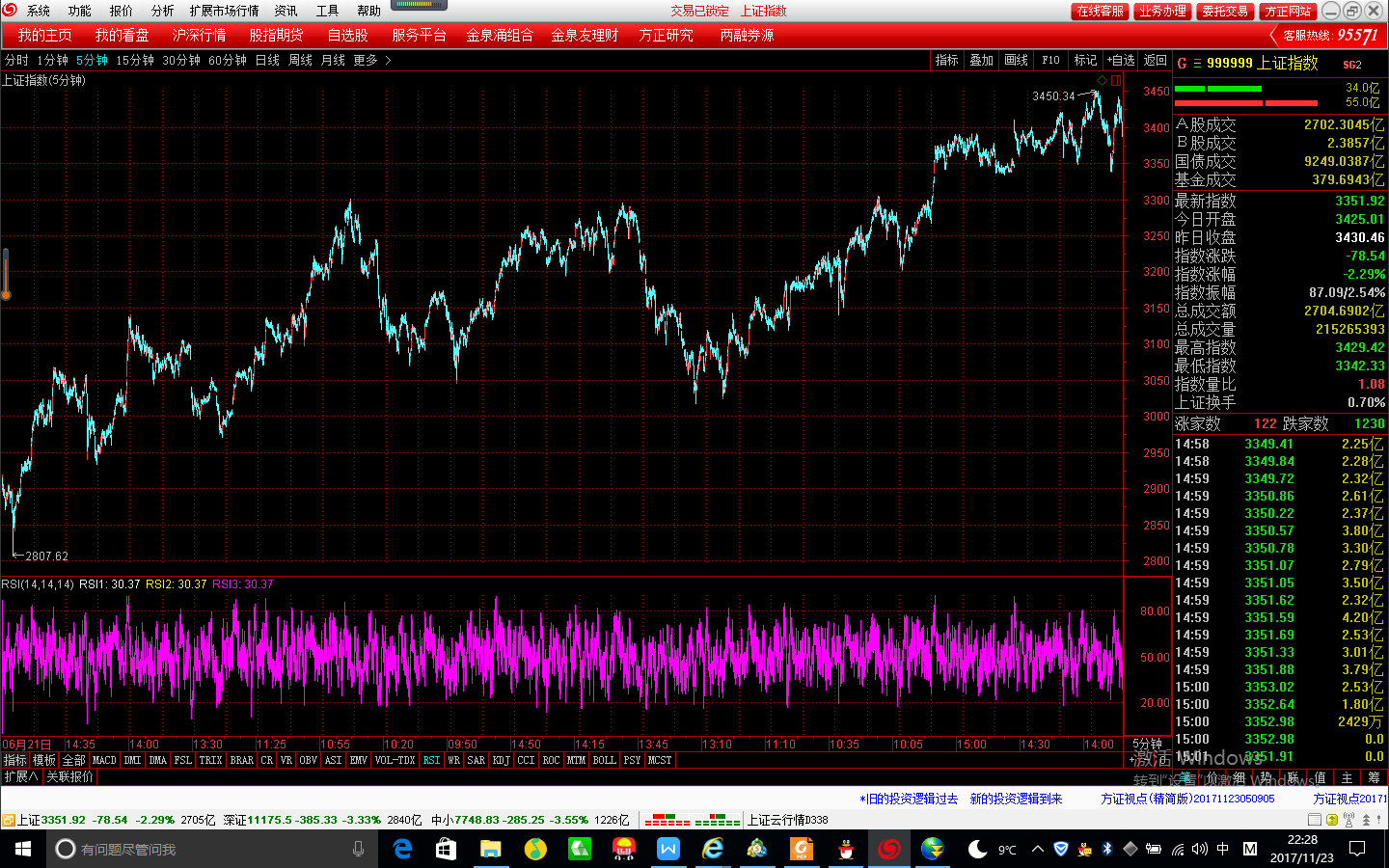Click the 22:28 clock in the taskbar
The width and height of the screenshot is (1389, 868).
(x=1301, y=849)
